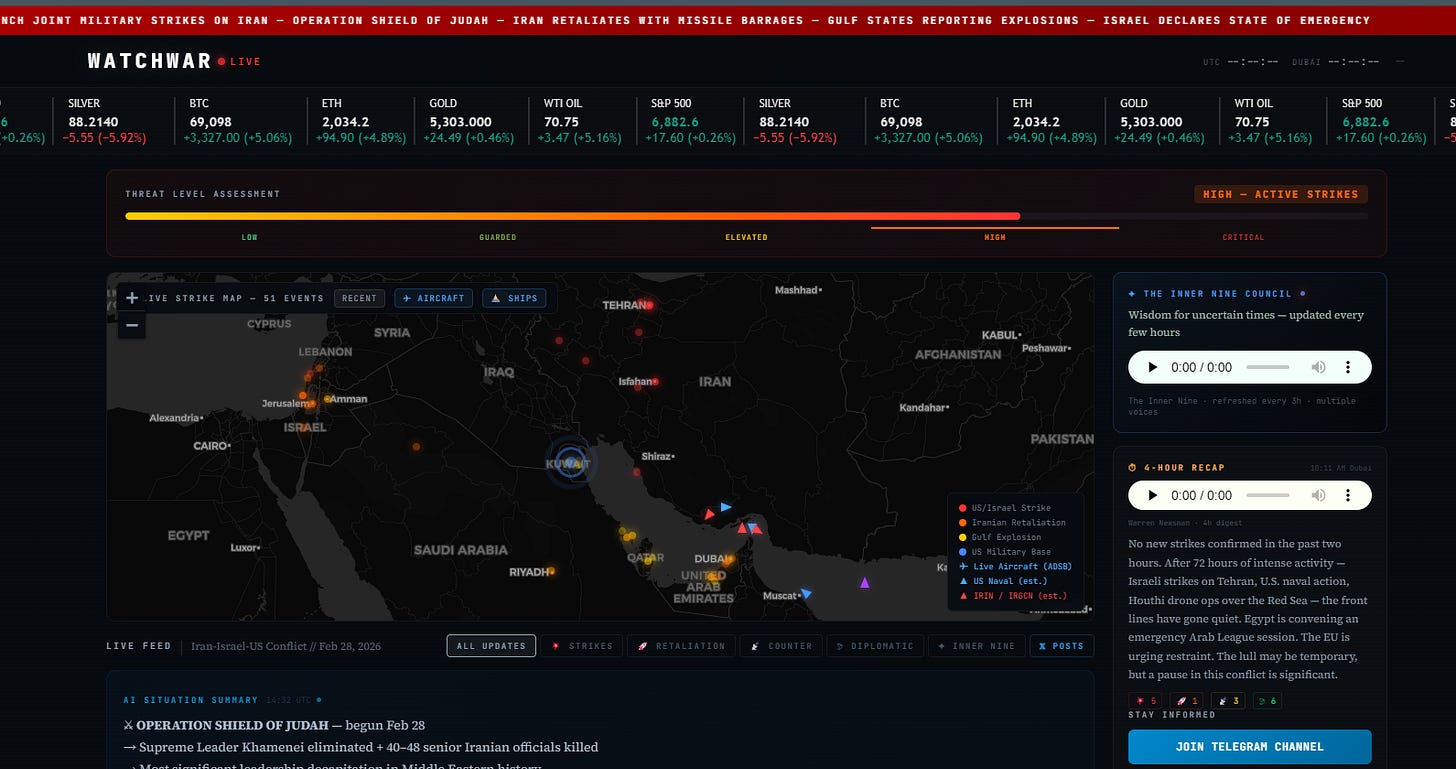
Task: Click the 'Iran-Israel-US Conflict // Feb 28, 2026' text
Action: coord(286,646)
